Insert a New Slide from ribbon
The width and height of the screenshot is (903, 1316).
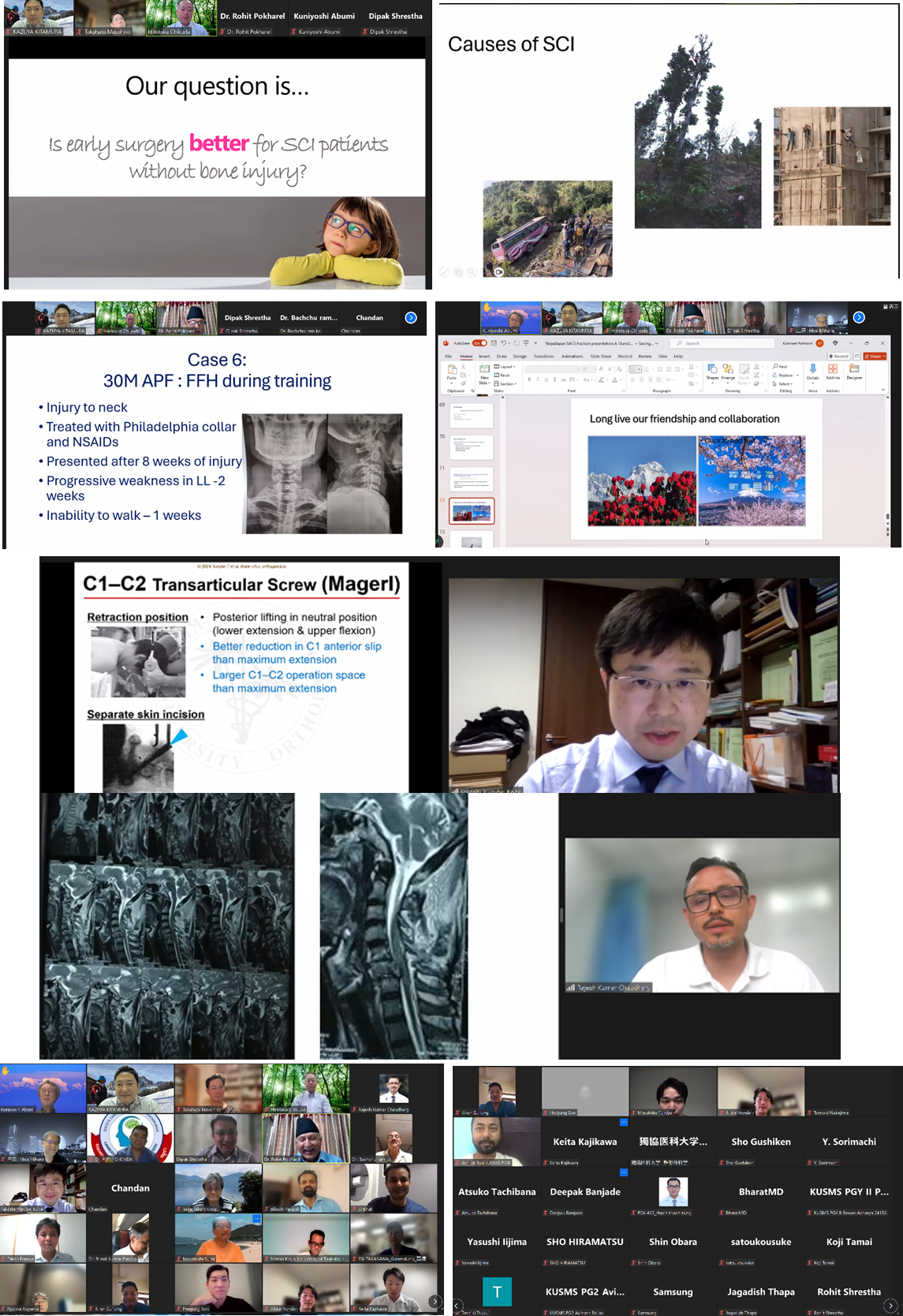coord(484,372)
